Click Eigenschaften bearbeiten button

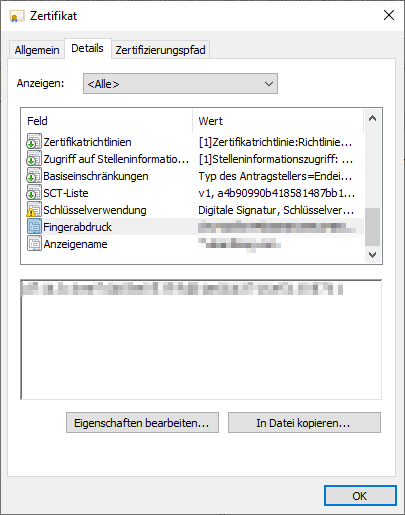[142, 423]
